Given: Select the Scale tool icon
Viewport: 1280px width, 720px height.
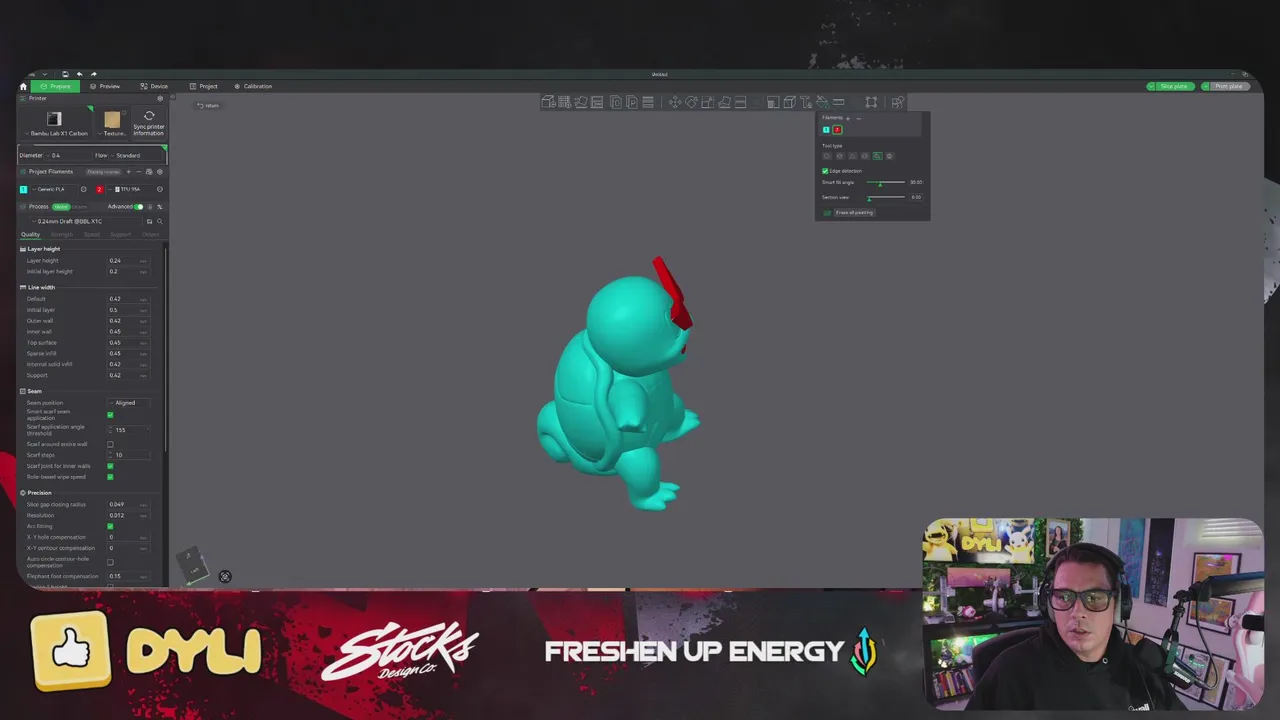Looking at the screenshot, I should pos(707,102).
